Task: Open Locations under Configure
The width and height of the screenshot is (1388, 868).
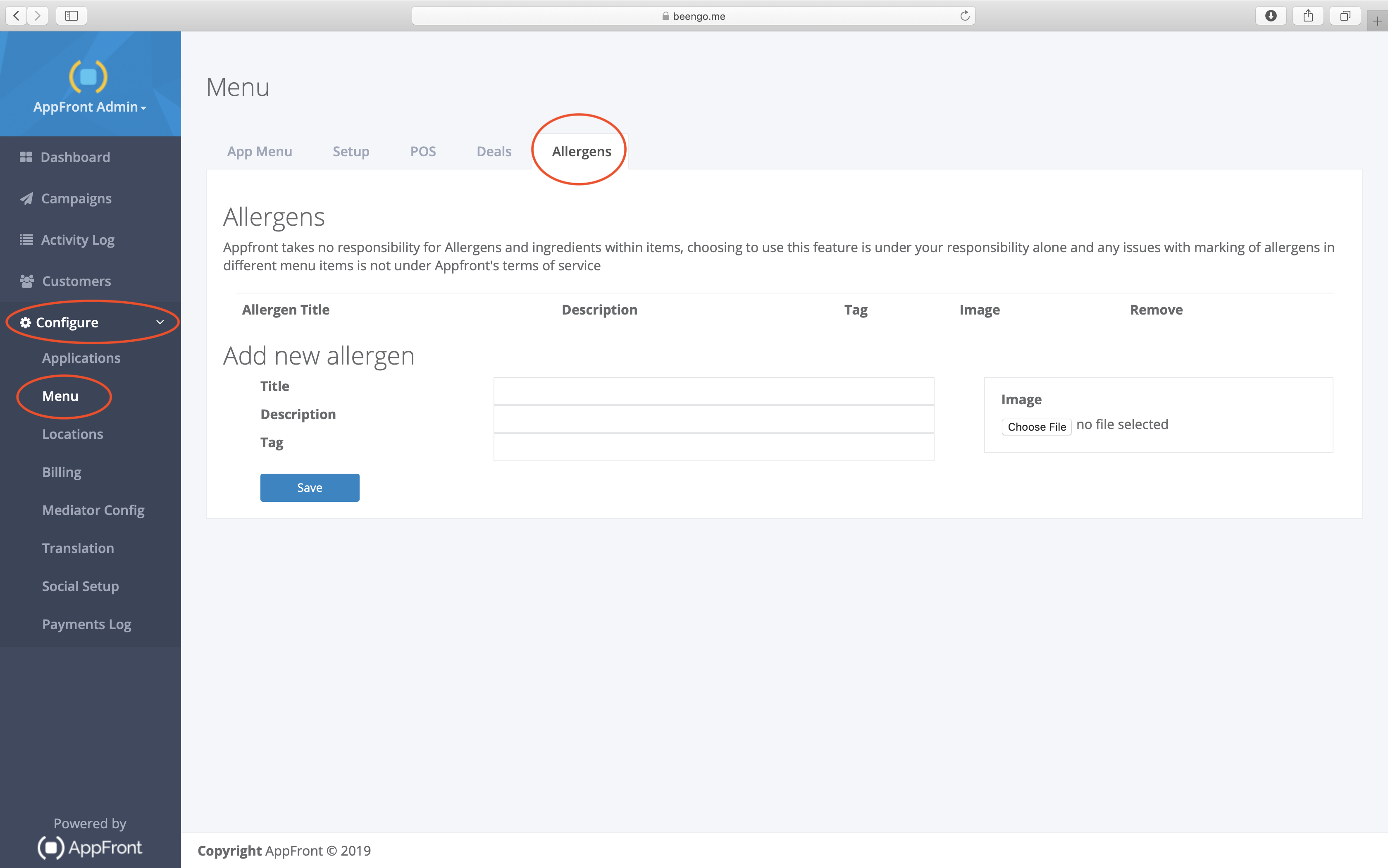Action: [72, 434]
